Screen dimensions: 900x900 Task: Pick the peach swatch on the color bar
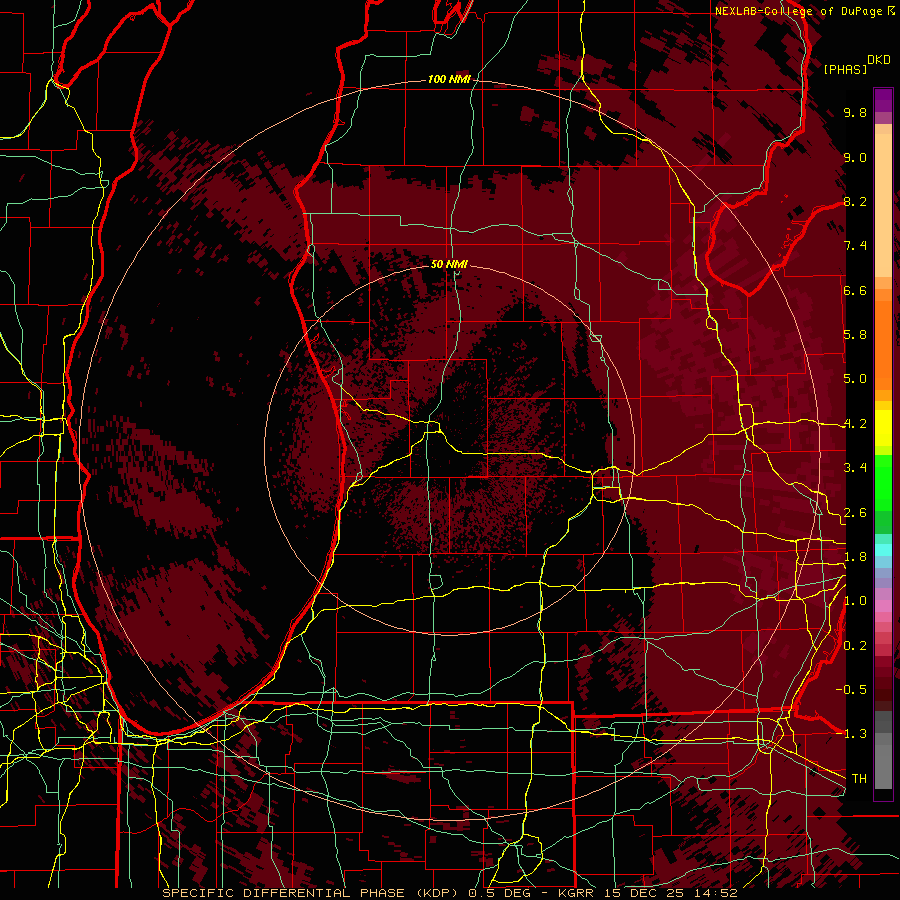[x=883, y=207]
